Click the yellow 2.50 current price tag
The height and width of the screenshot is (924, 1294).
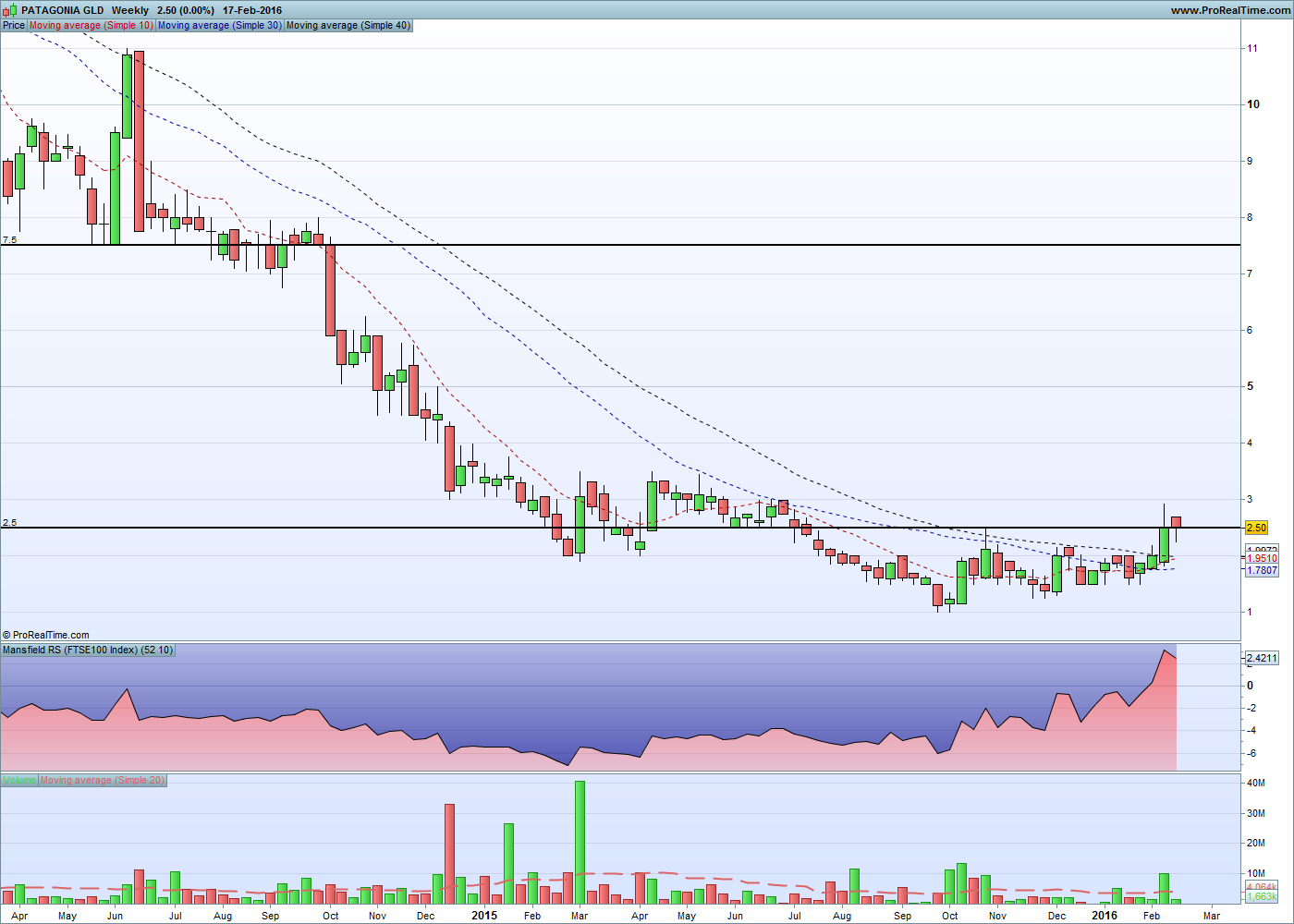point(1256,528)
